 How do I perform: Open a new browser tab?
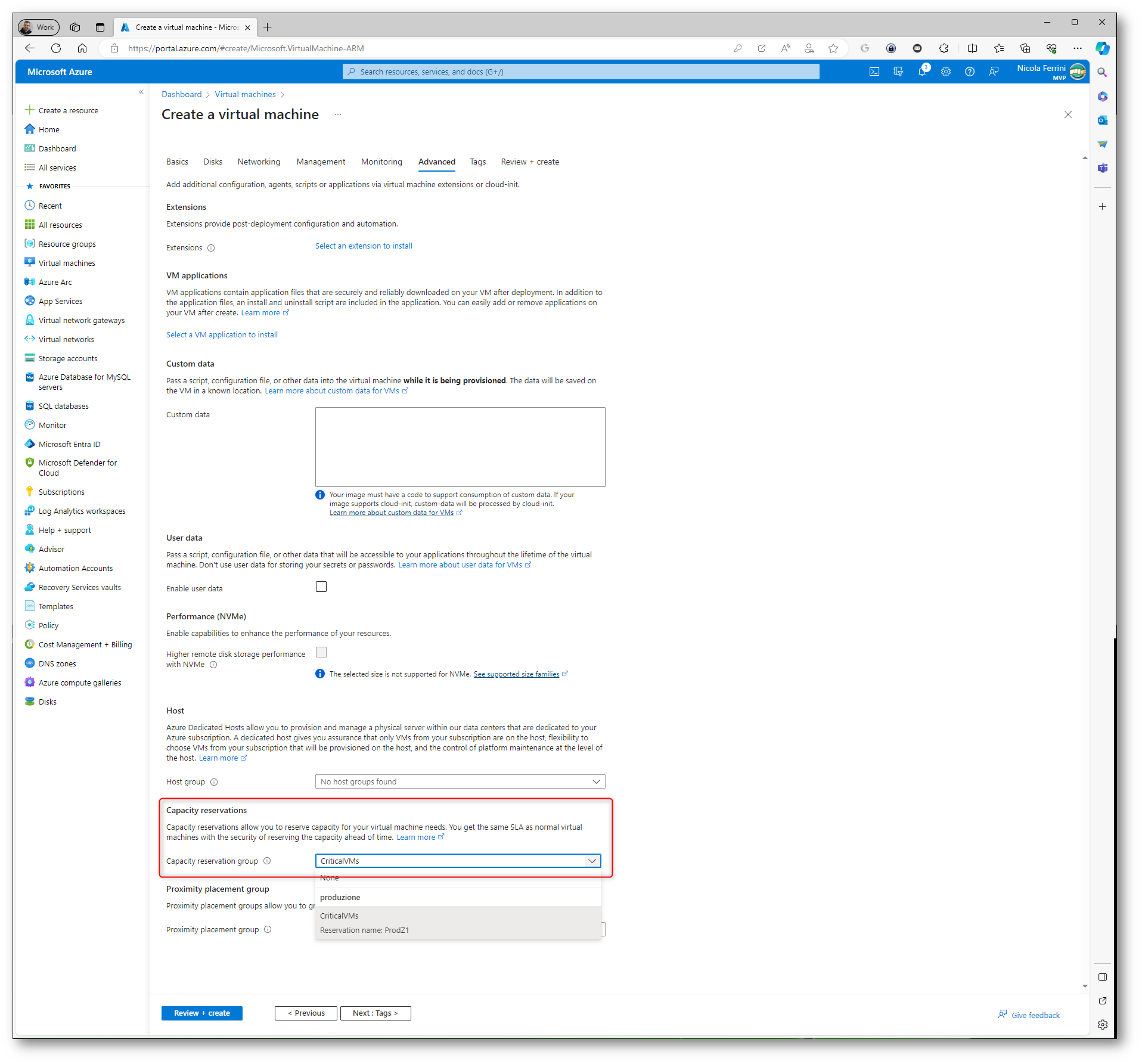click(268, 27)
